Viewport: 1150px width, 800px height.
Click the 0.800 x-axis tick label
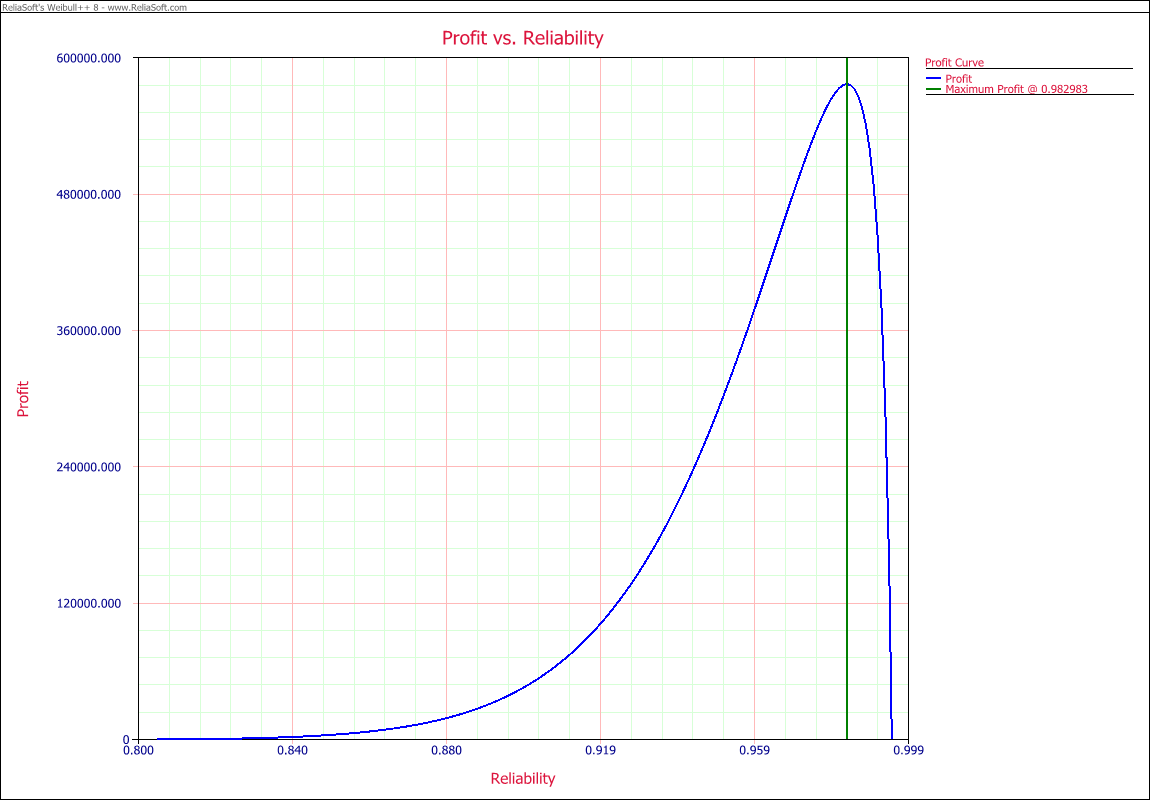tap(138, 750)
